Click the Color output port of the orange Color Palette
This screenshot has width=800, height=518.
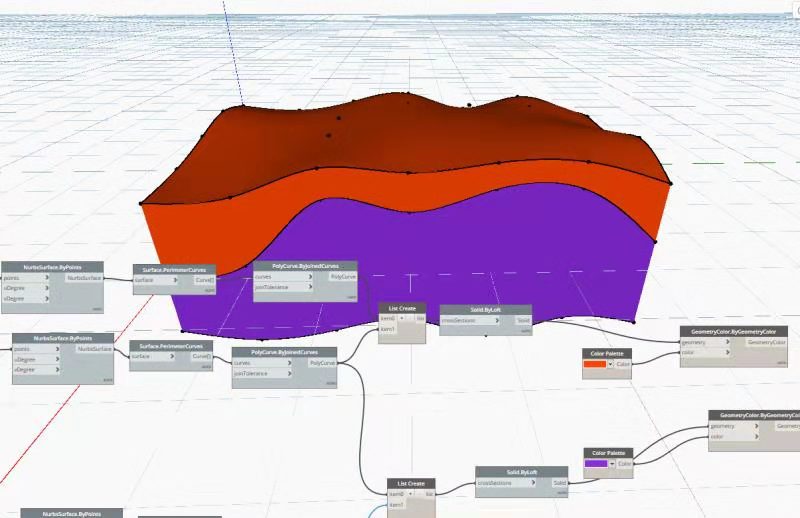[623, 364]
